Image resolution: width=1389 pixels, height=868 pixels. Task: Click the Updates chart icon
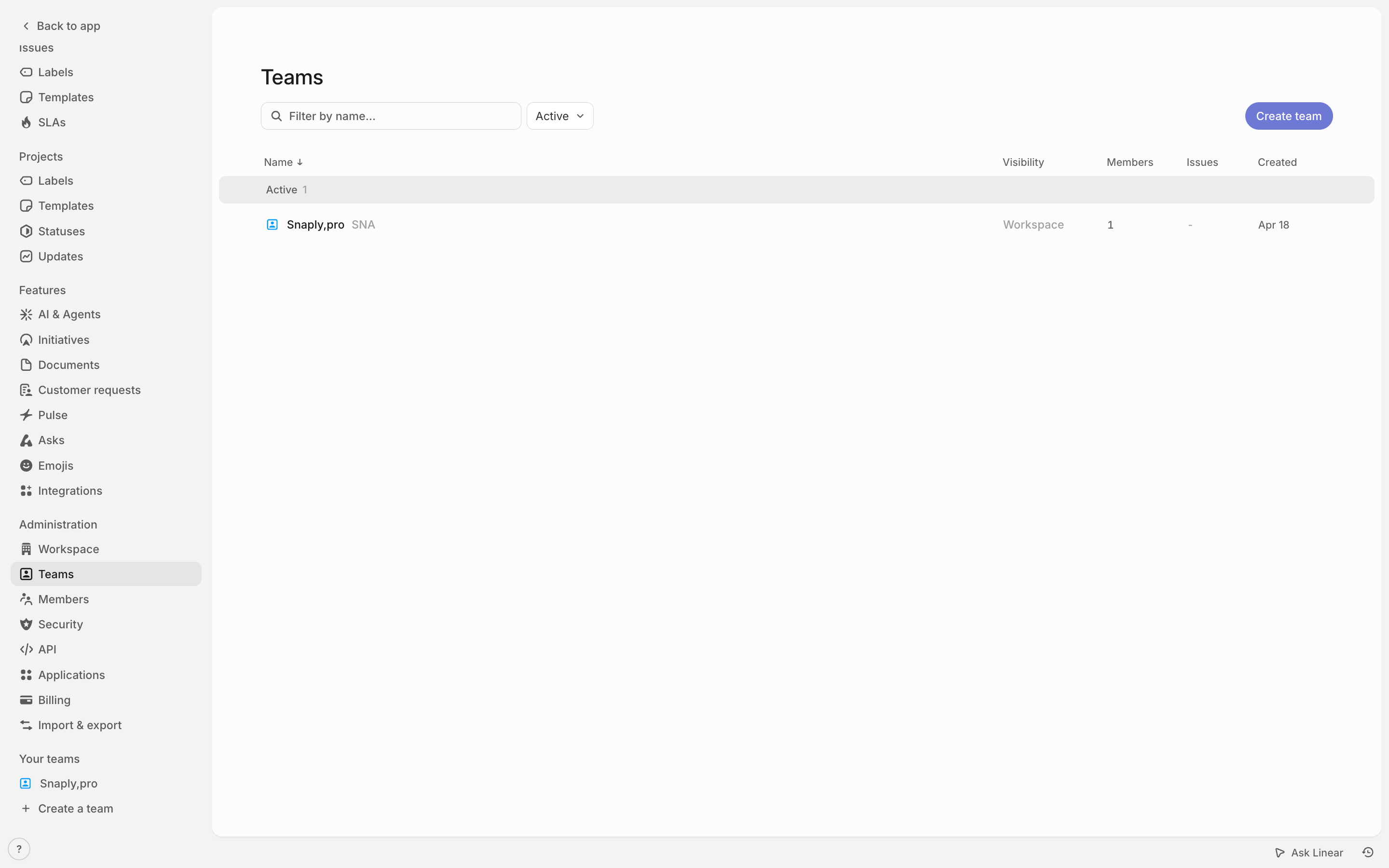click(26, 256)
